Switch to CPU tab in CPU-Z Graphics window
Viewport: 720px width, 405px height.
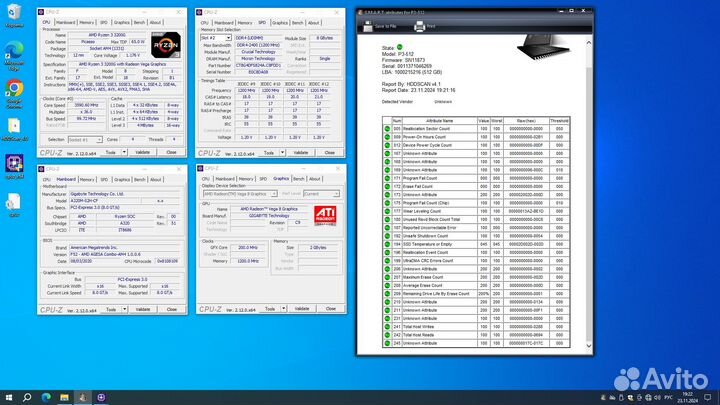[x=206, y=179]
